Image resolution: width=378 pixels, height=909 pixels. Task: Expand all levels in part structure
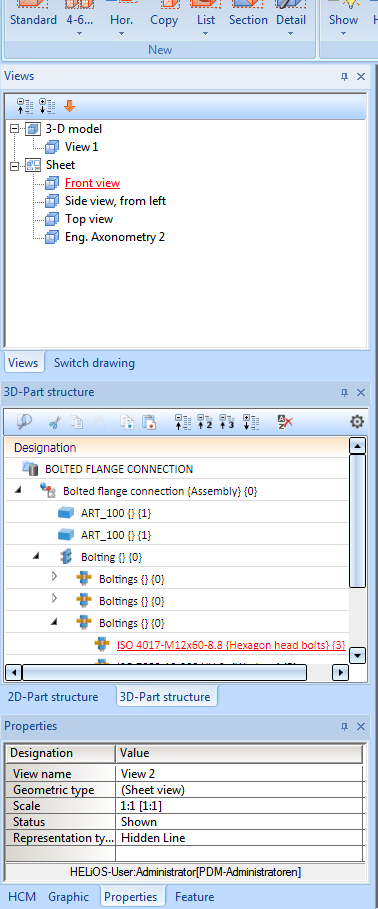[x=251, y=422]
